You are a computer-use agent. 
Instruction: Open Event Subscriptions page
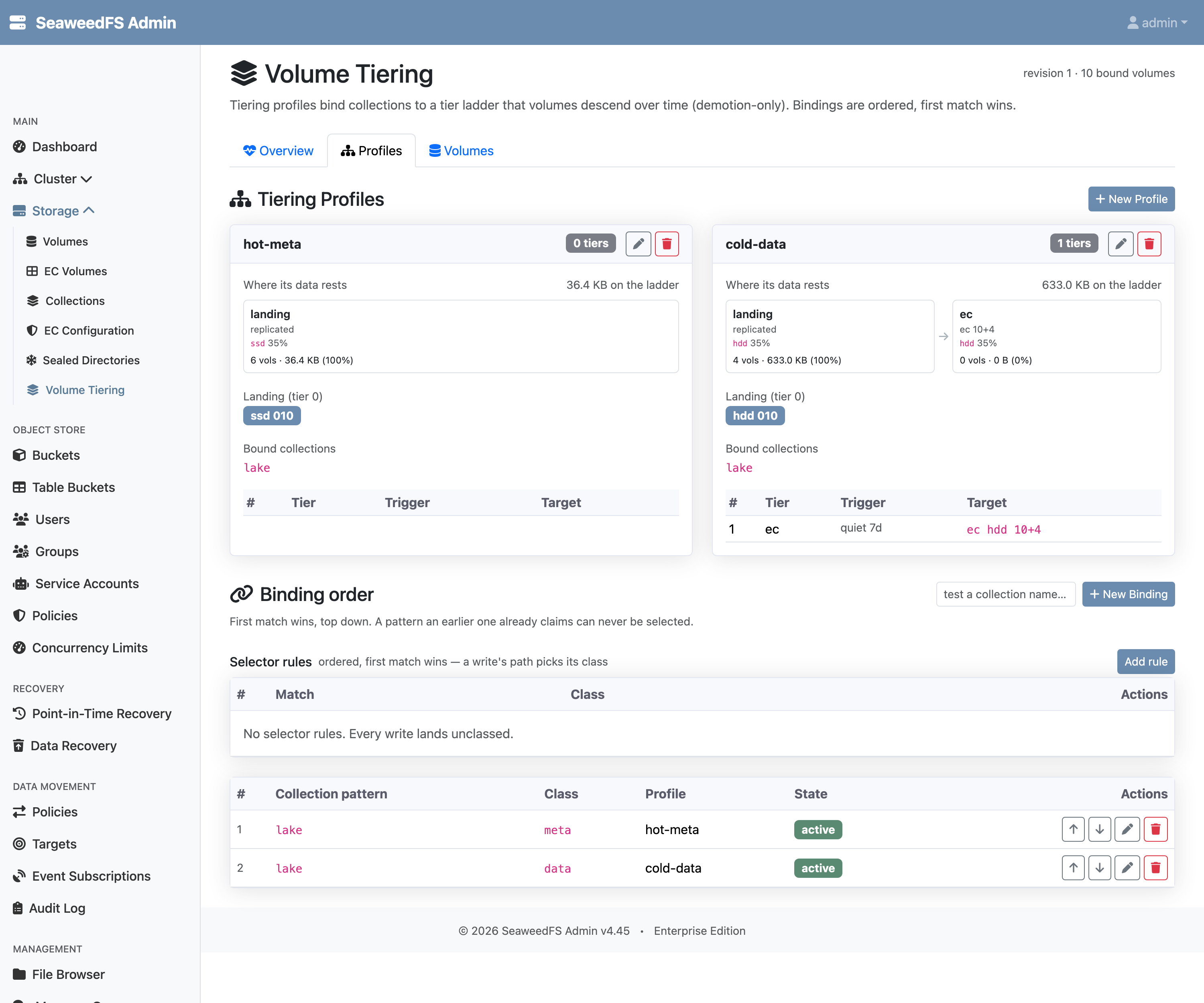82,876
